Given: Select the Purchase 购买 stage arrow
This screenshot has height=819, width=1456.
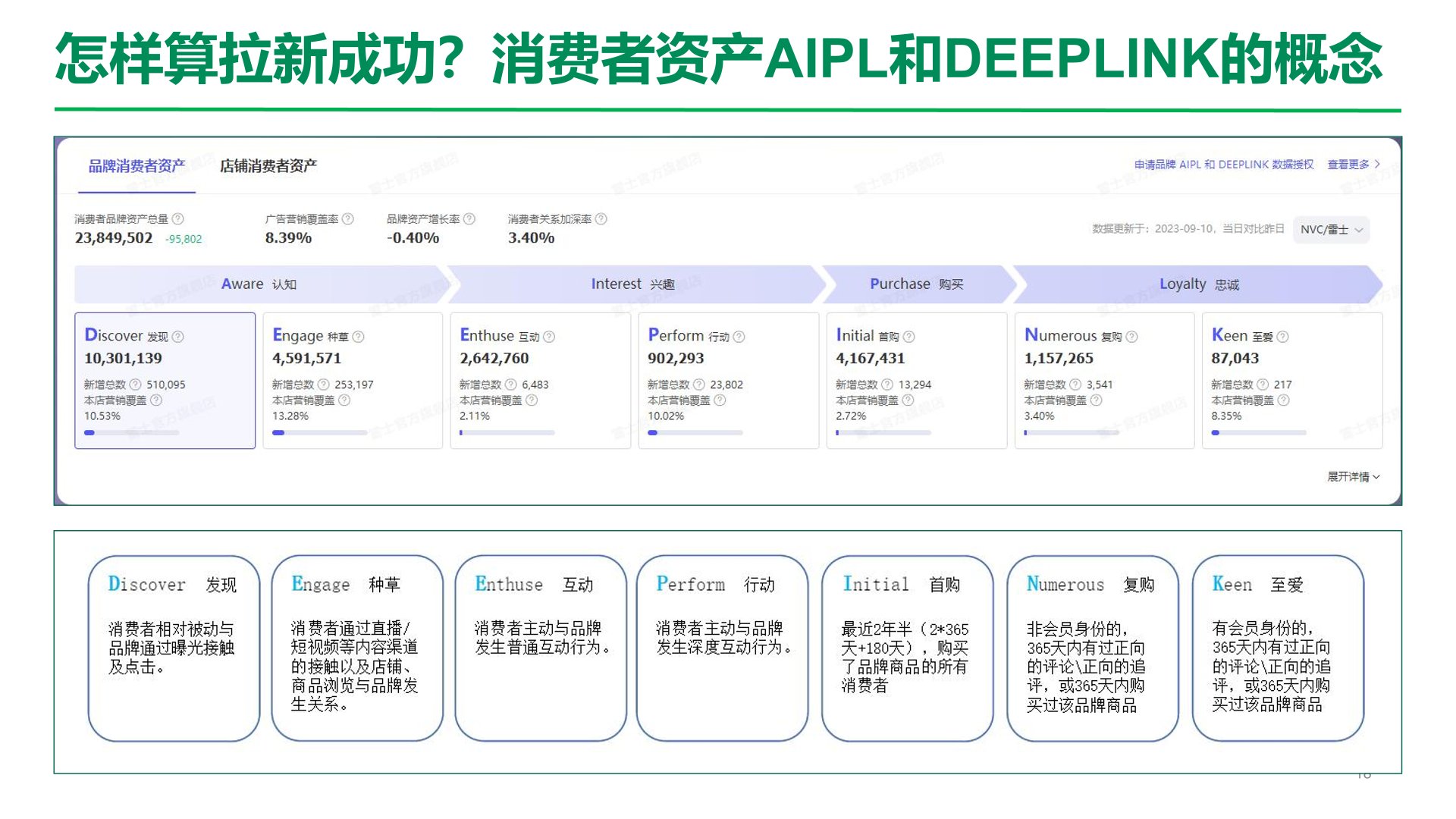Looking at the screenshot, I should tap(916, 284).
